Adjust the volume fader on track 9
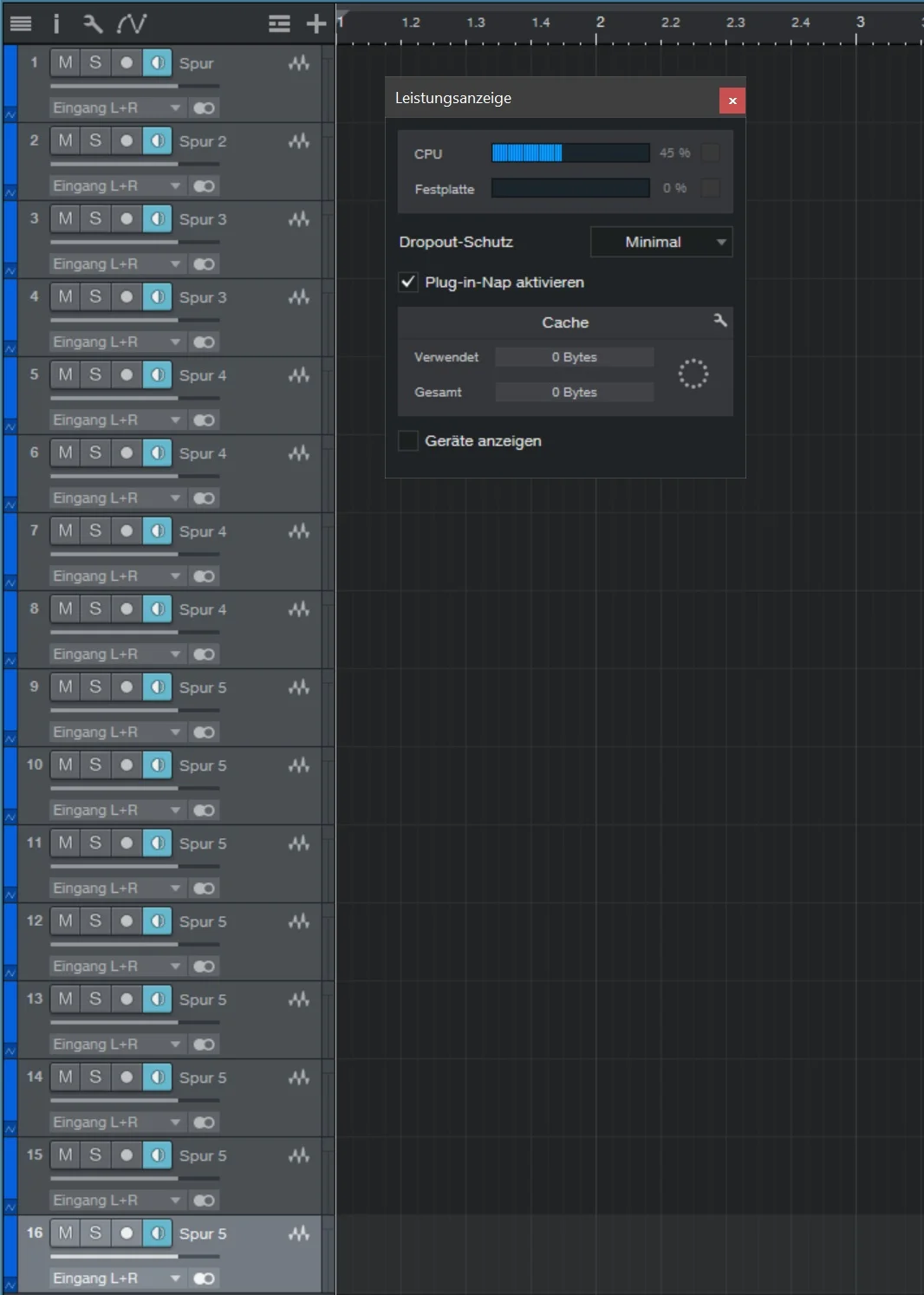Image resolution: width=924 pixels, height=1295 pixels. 134,710
